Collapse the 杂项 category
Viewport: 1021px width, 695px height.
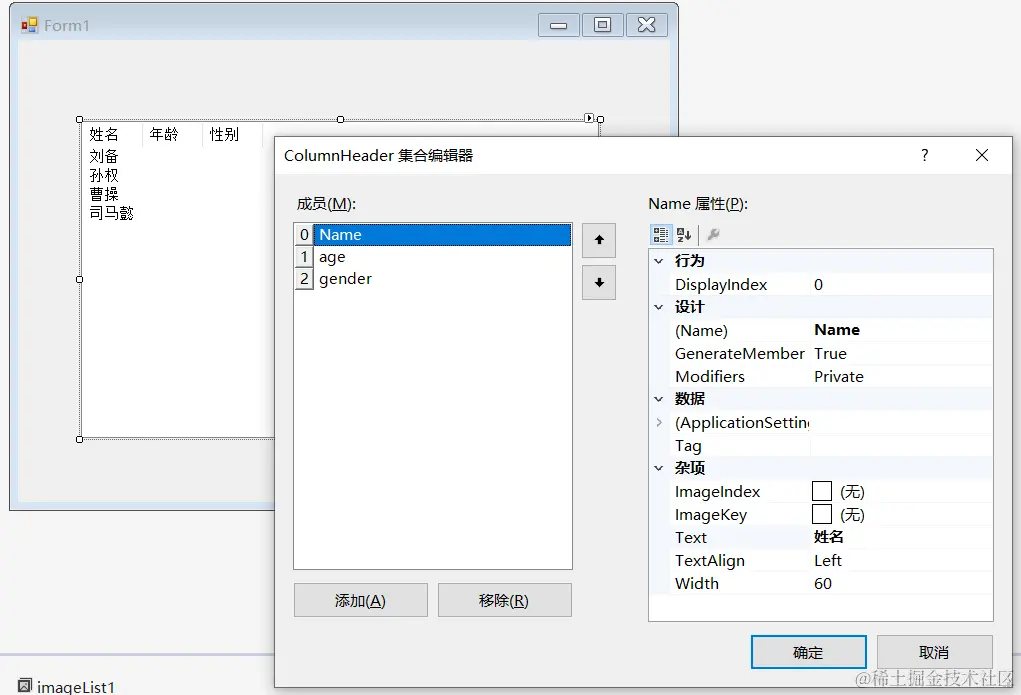coord(659,468)
